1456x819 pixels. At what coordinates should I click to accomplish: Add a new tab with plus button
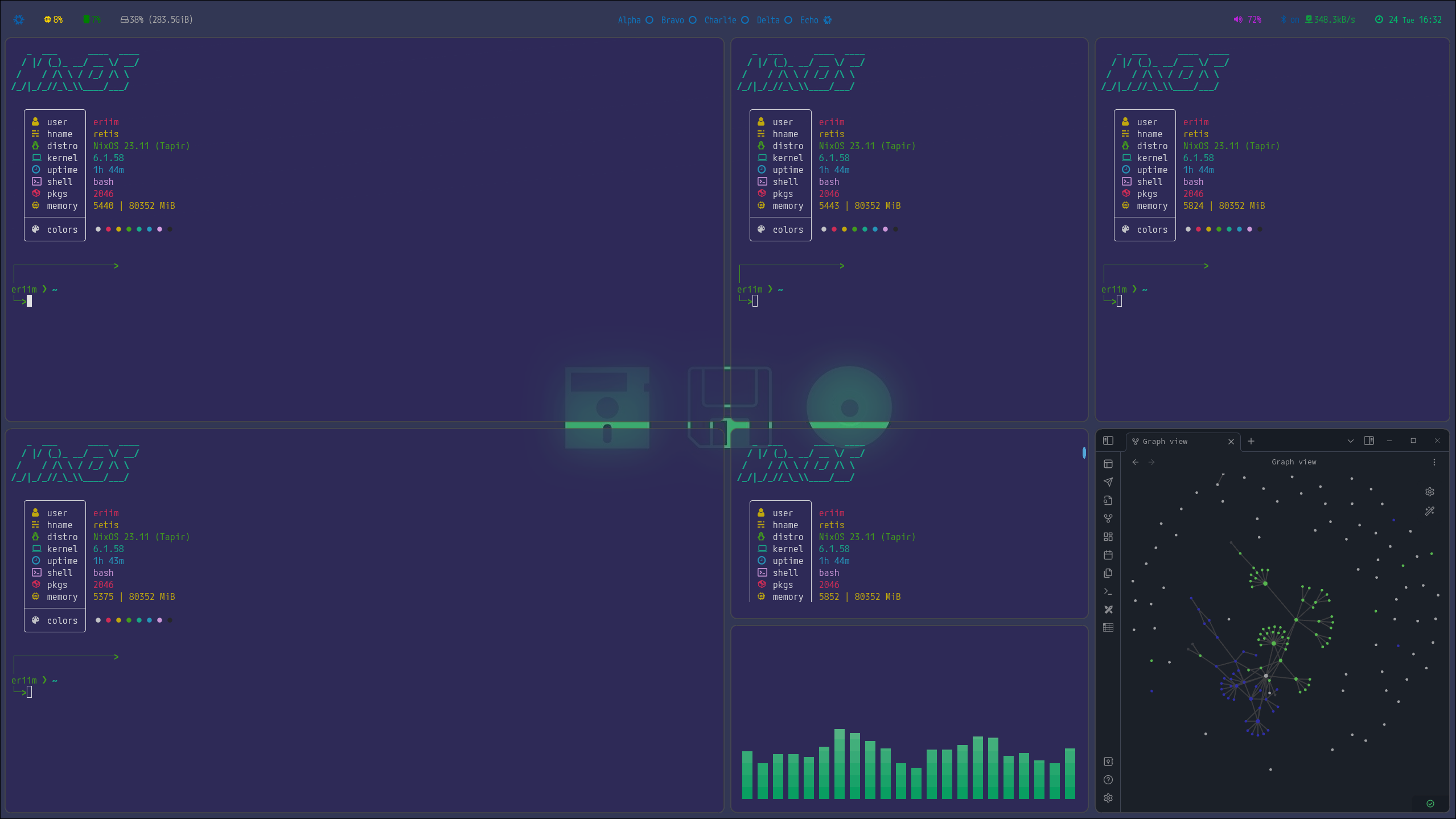pos(1251,441)
